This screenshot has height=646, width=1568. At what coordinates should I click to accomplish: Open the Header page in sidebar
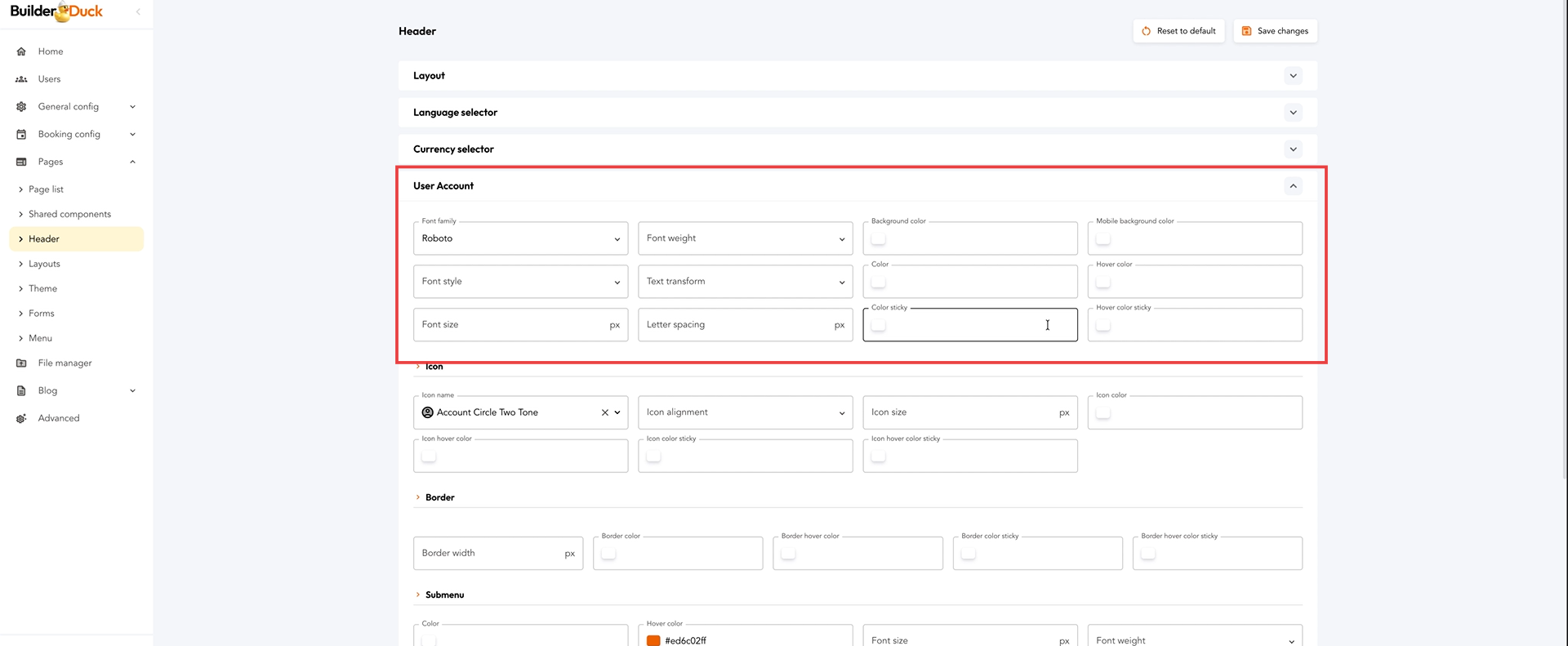click(x=44, y=239)
